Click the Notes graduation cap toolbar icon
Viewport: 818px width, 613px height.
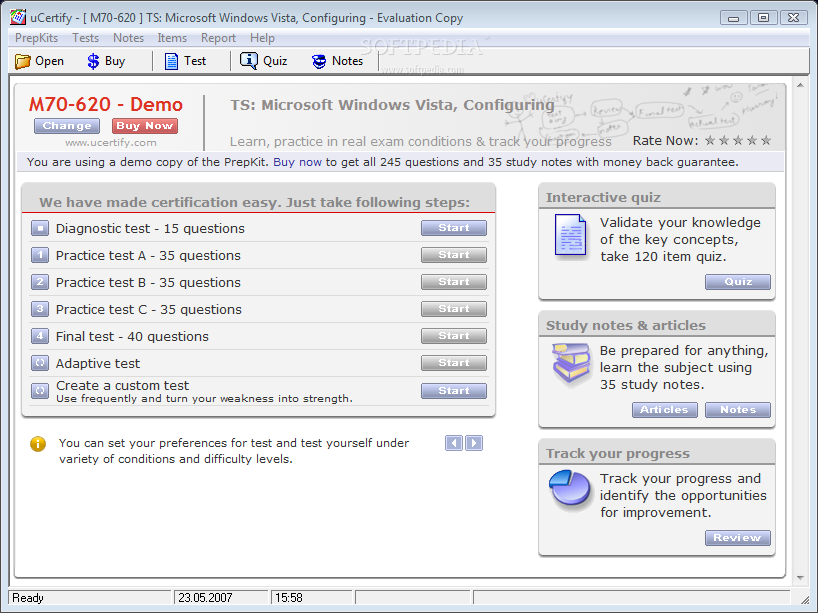point(319,62)
